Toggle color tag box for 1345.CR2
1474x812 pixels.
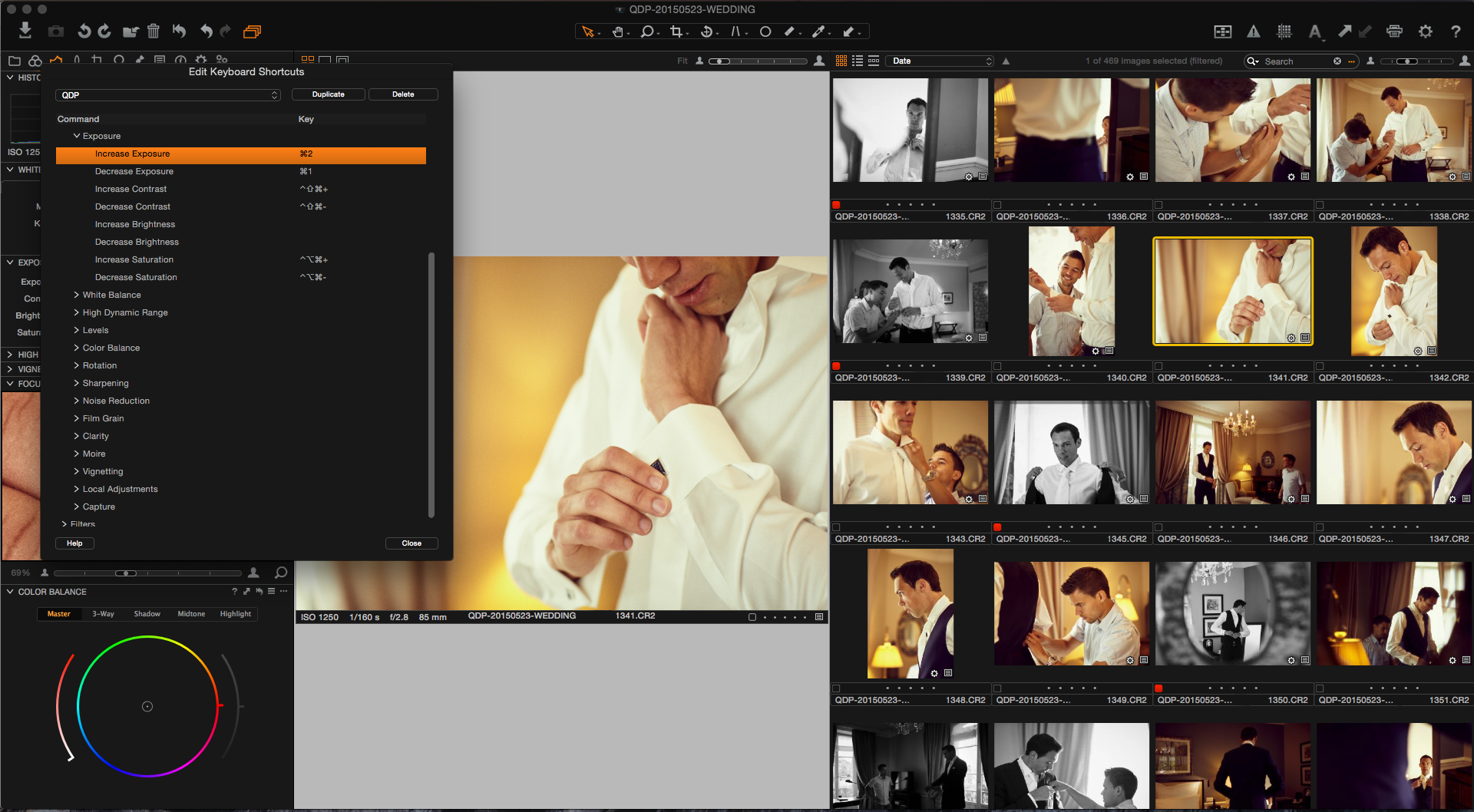(997, 527)
